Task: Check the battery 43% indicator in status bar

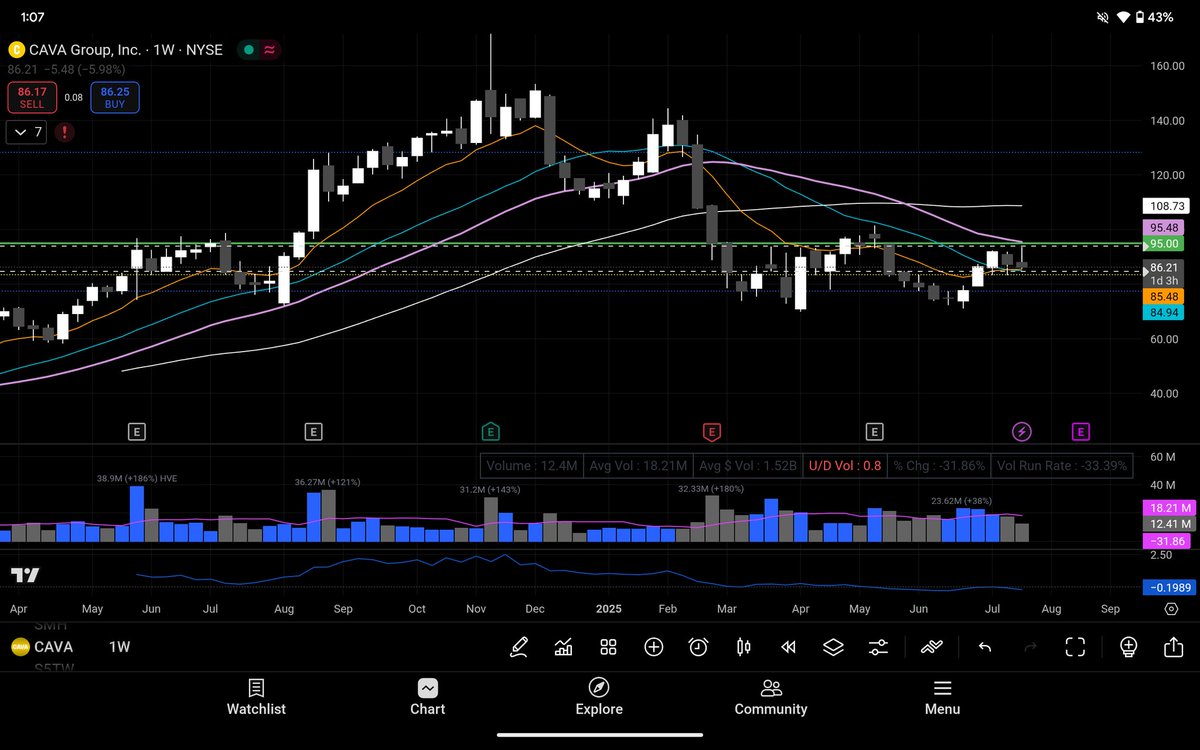Action: tap(1153, 17)
